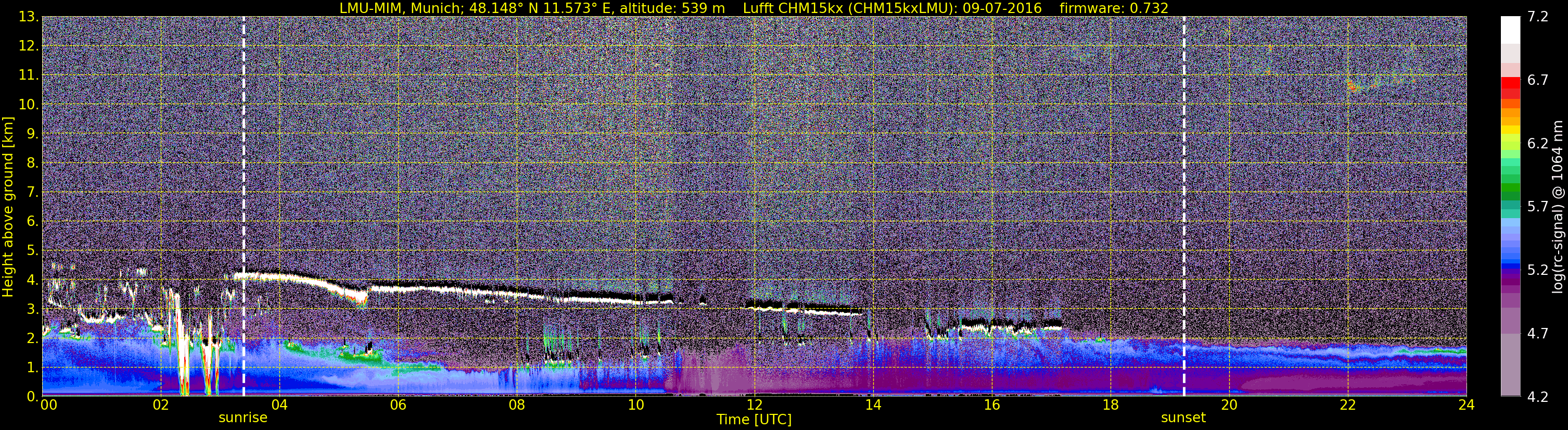Click the time axis tick label 24

1467,406
